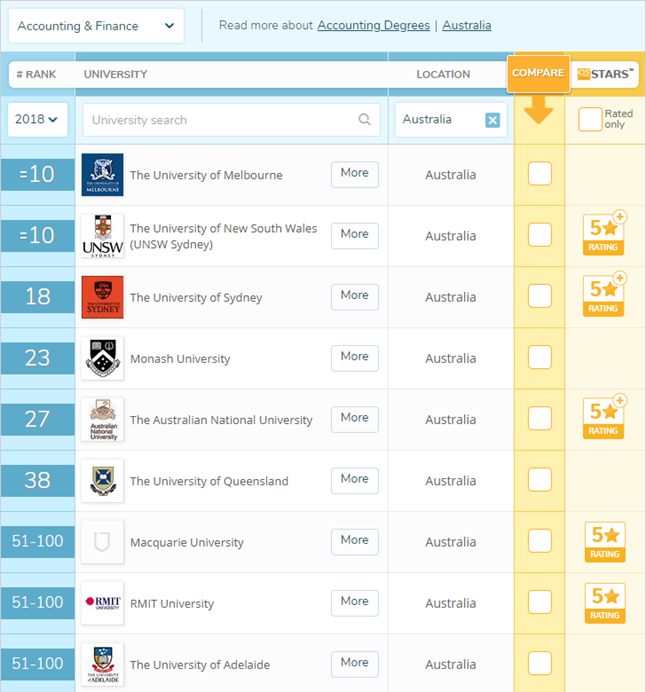Image resolution: width=646 pixels, height=692 pixels.
Task: Click rank 18 cell
Action: point(38,297)
